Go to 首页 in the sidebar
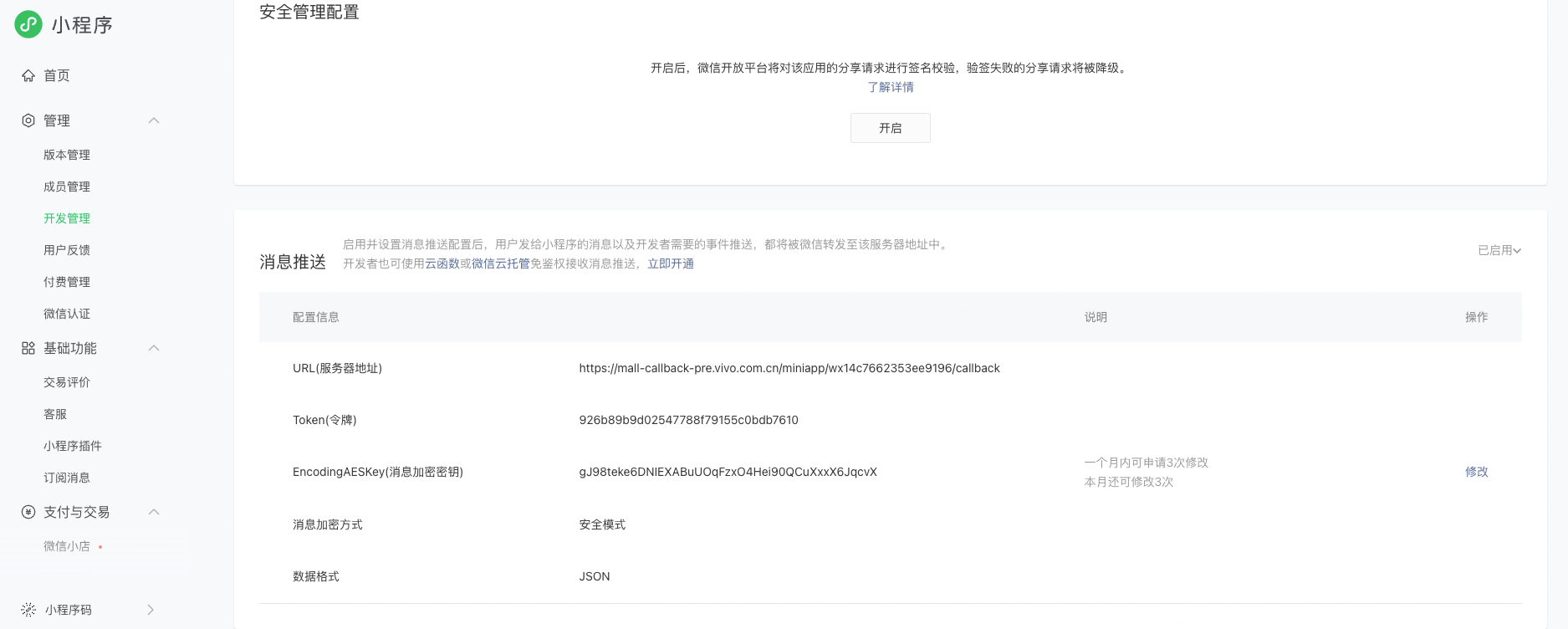This screenshot has height=629, width=1568. point(57,75)
